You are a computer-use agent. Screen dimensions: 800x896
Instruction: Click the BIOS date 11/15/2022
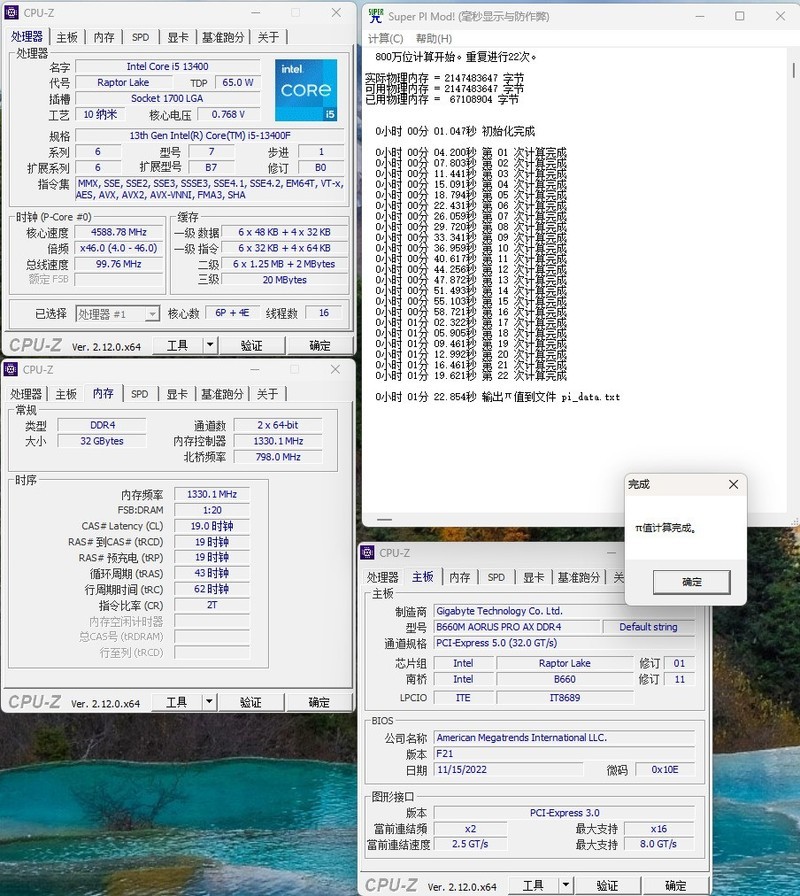(508, 770)
